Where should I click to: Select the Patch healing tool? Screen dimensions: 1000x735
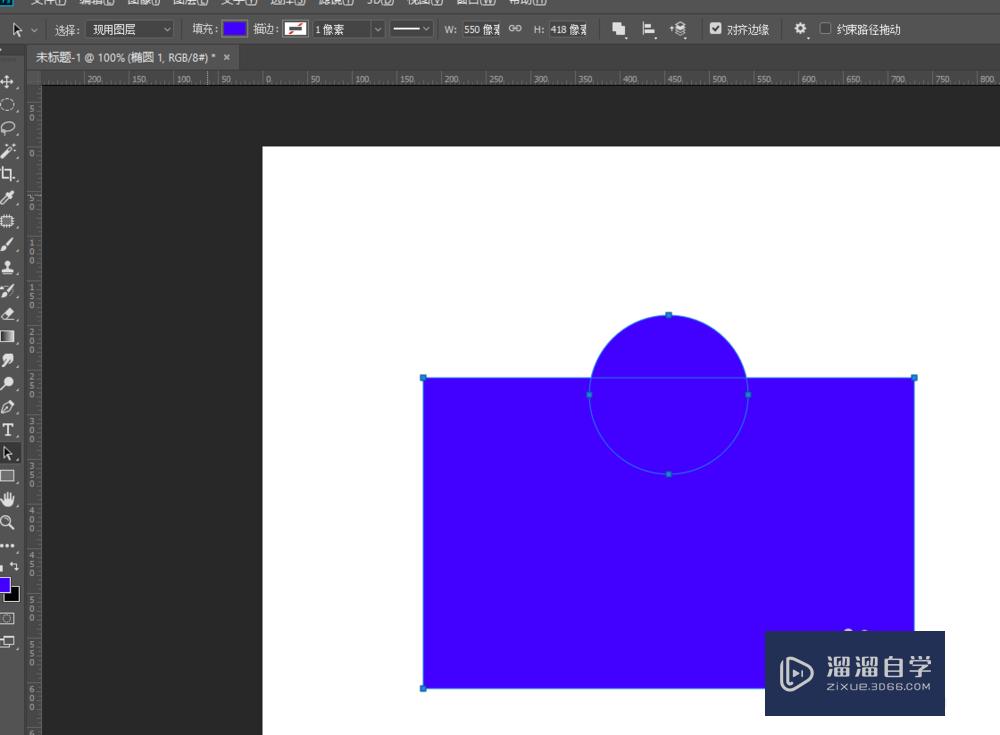pos(8,221)
